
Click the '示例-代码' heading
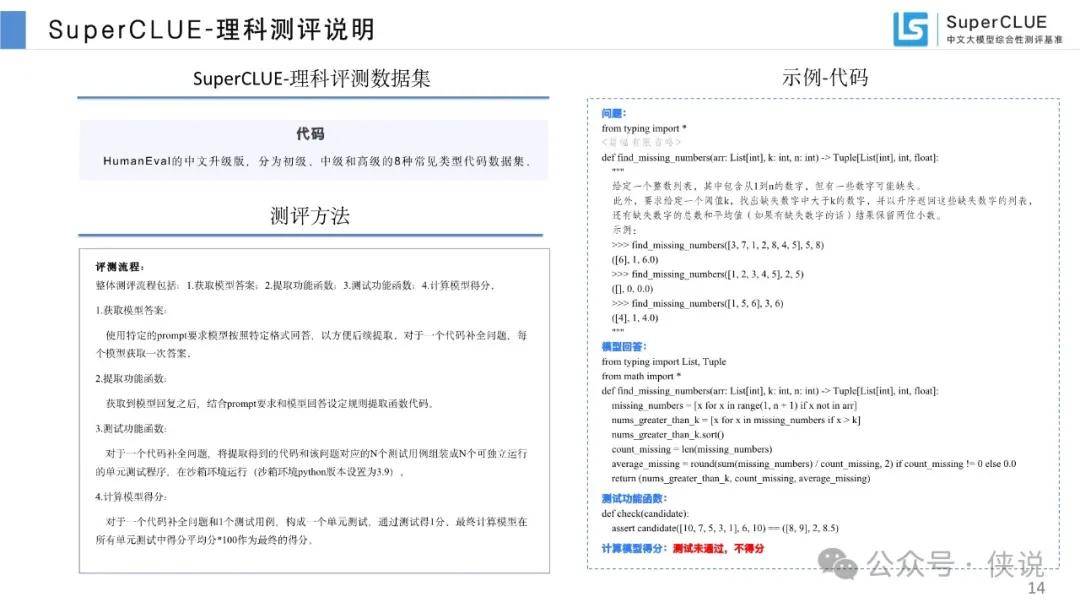click(825, 77)
